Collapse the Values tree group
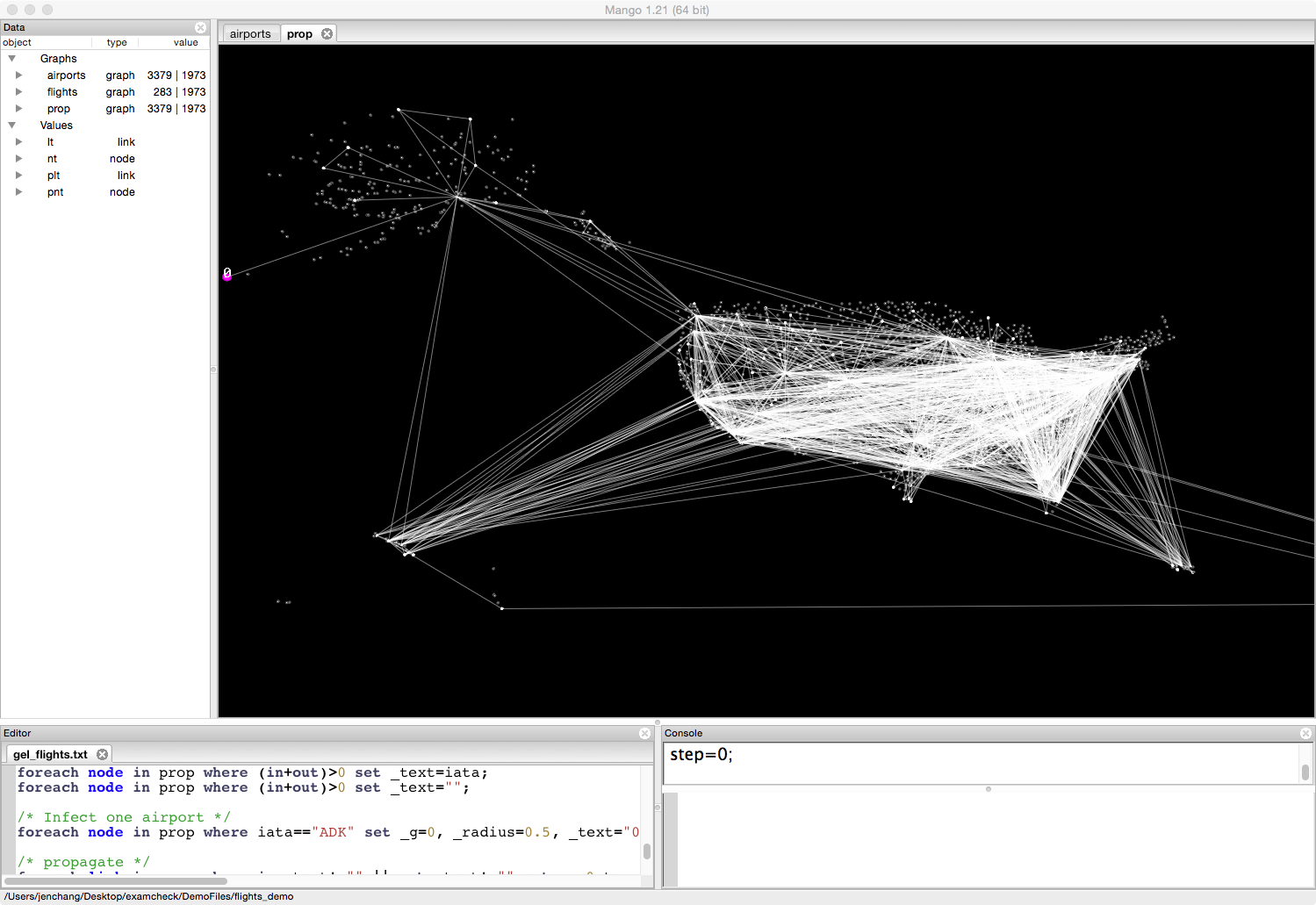 [x=12, y=126]
